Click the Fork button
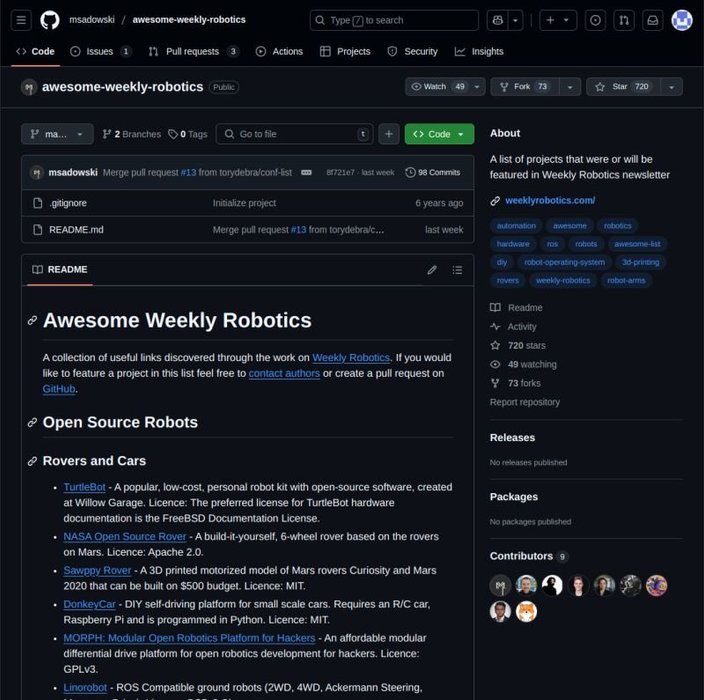This screenshot has width=704, height=700. [525, 87]
